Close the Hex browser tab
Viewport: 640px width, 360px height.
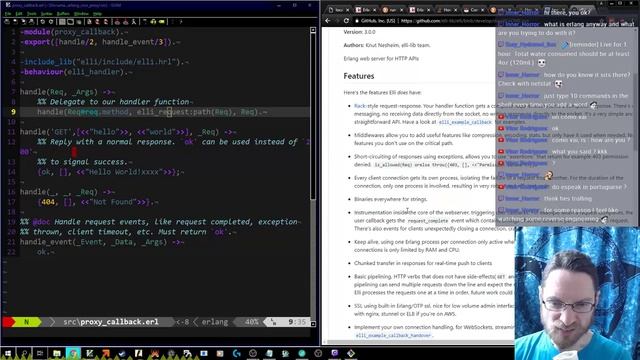pyautogui.click(x=455, y=10)
